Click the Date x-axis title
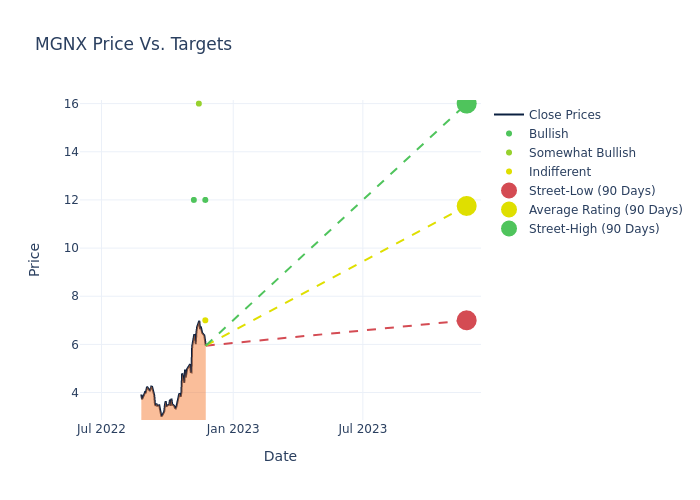Screen dimensions: 700x500 click(x=280, y=456)
